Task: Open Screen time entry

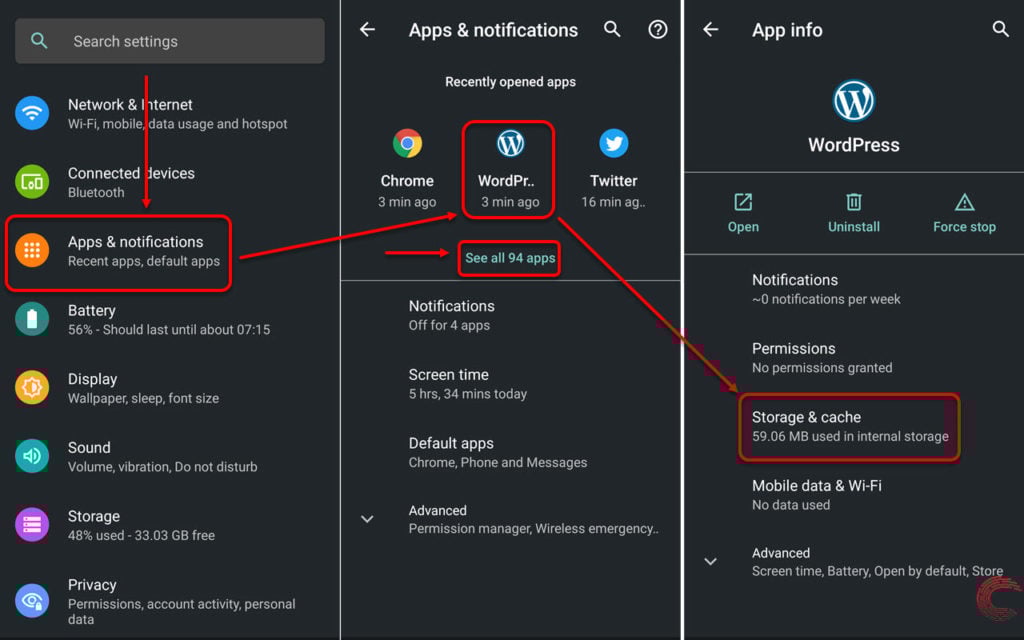Action: click(x=511, y=384)
